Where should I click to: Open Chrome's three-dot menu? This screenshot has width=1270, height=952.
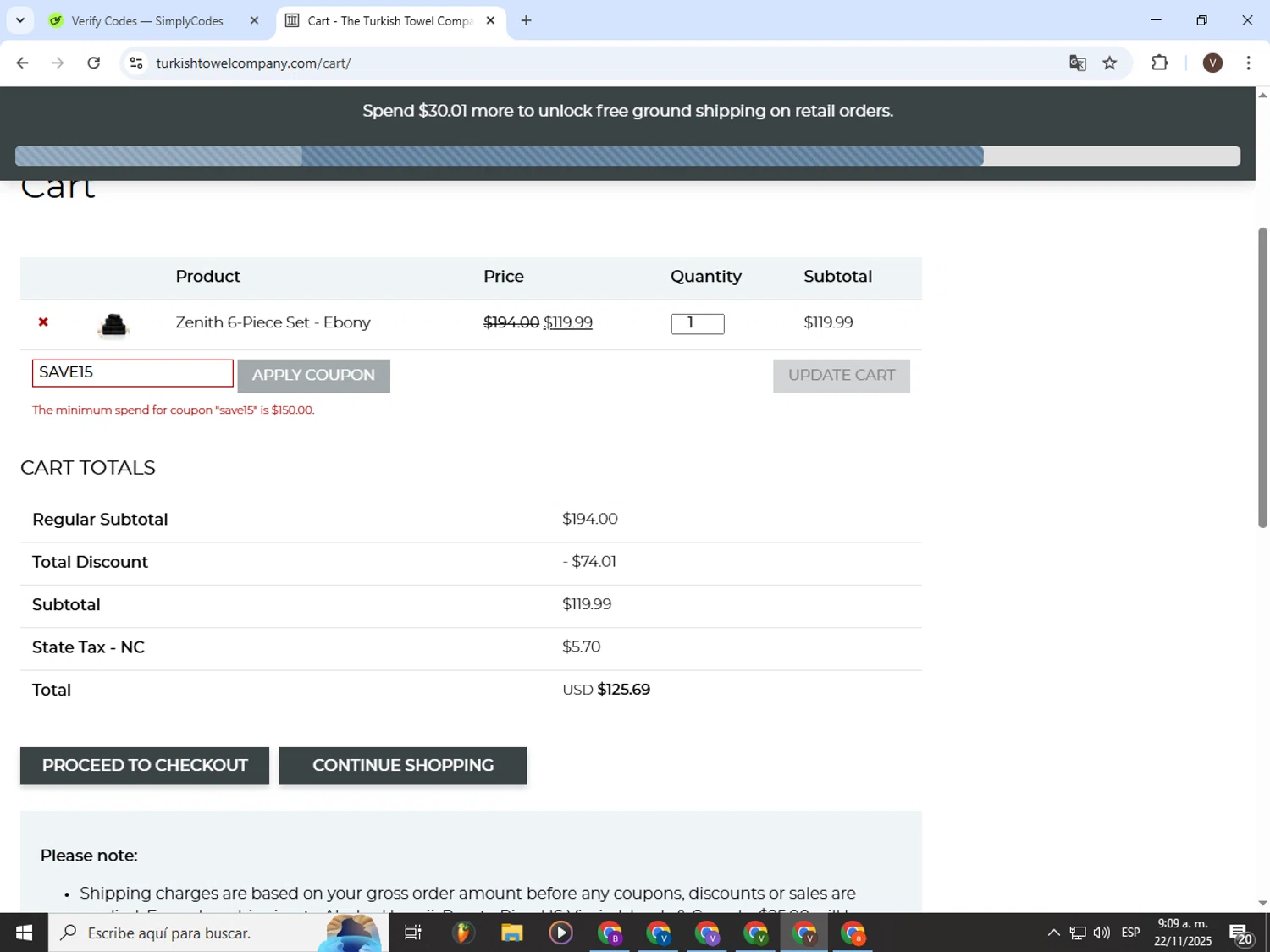[x=1248, y=63]
